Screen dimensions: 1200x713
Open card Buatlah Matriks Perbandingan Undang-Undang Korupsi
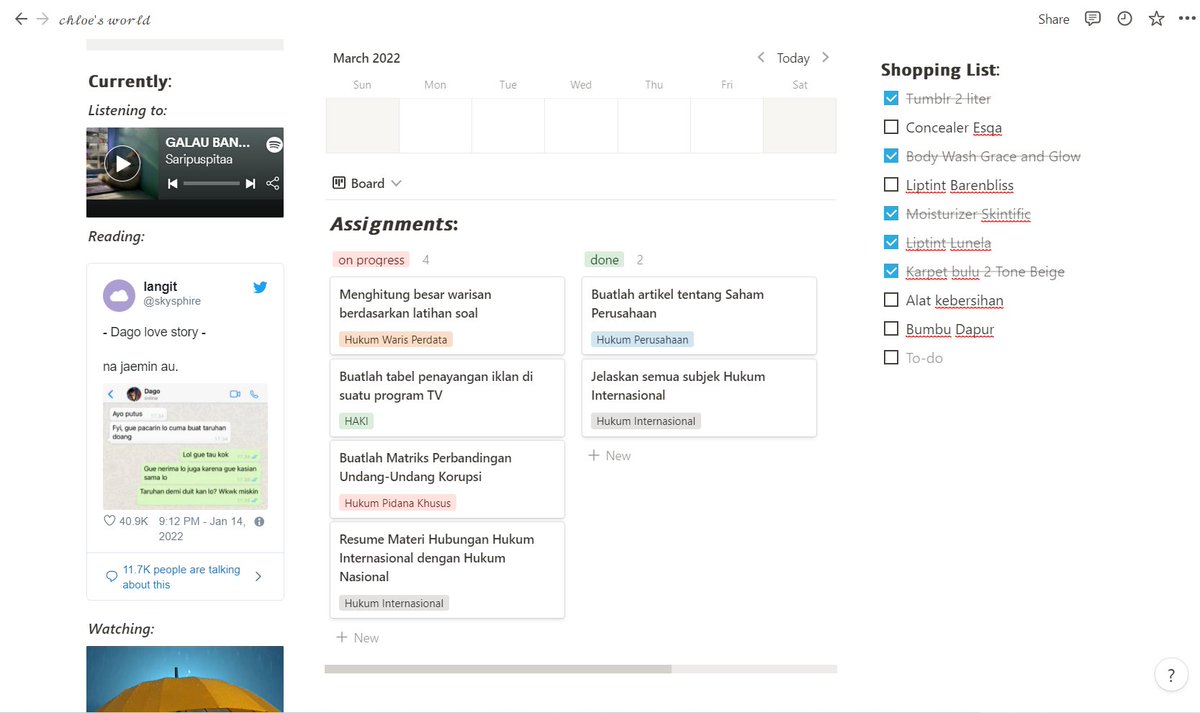(447, 479)
